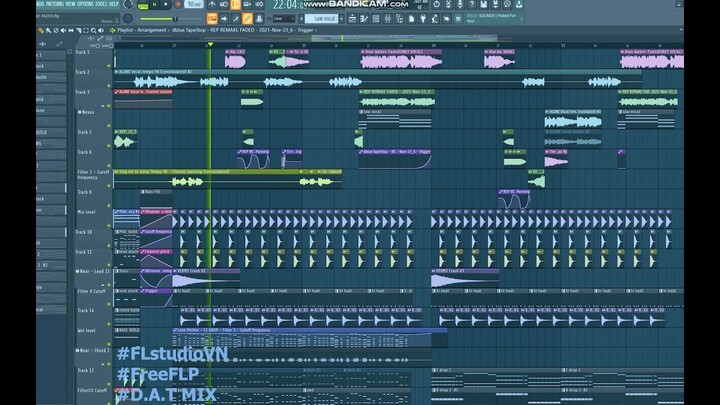The width and height of the screenshot is (720, 405).
Task: Open the Line snap dropdown
Action: (x=284, y=19)
